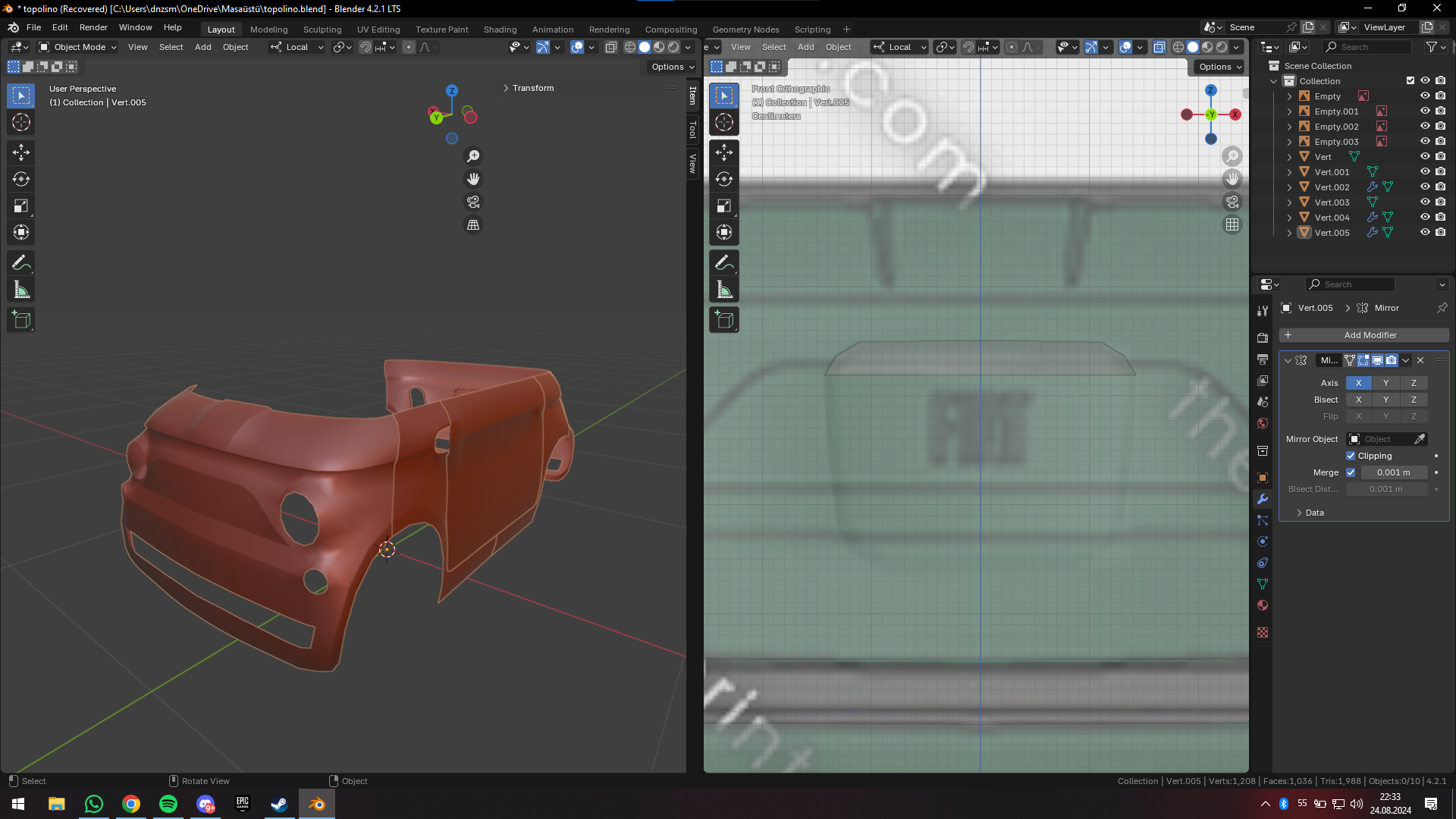Activate the Annotate pencil tool
1456x819 pixels.
[21, 263]
